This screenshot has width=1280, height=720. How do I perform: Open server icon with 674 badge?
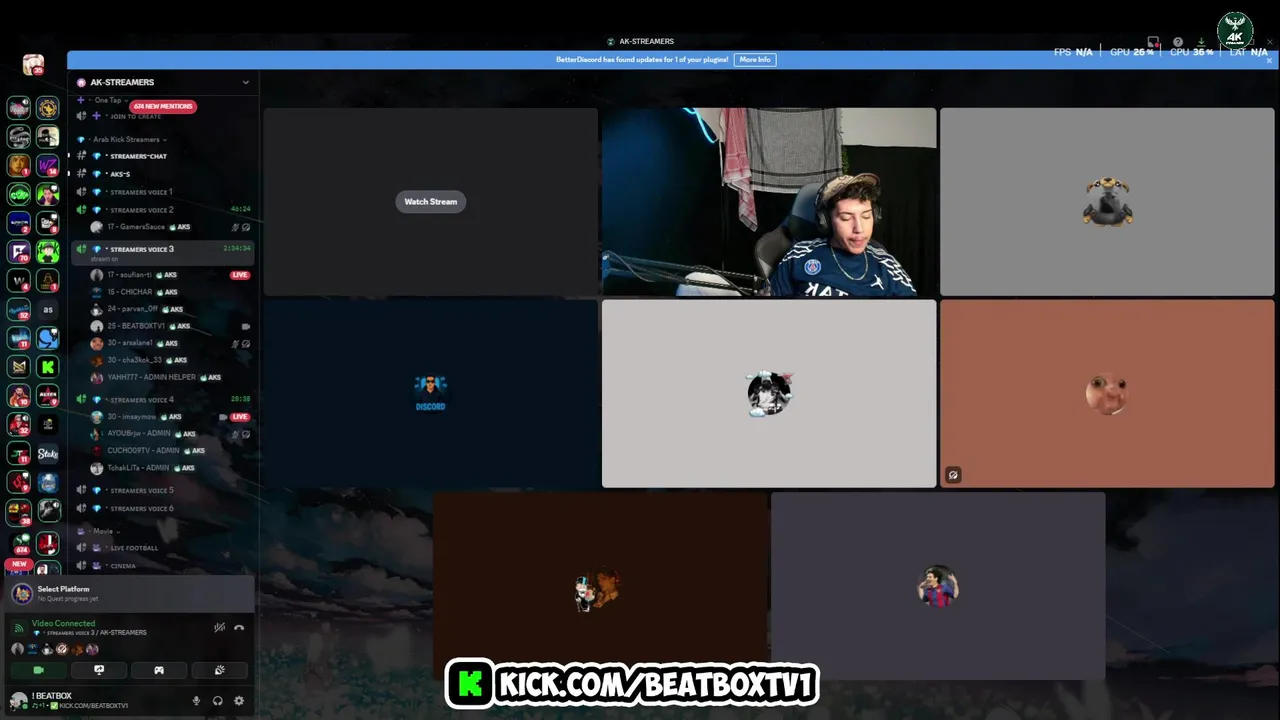19,543
